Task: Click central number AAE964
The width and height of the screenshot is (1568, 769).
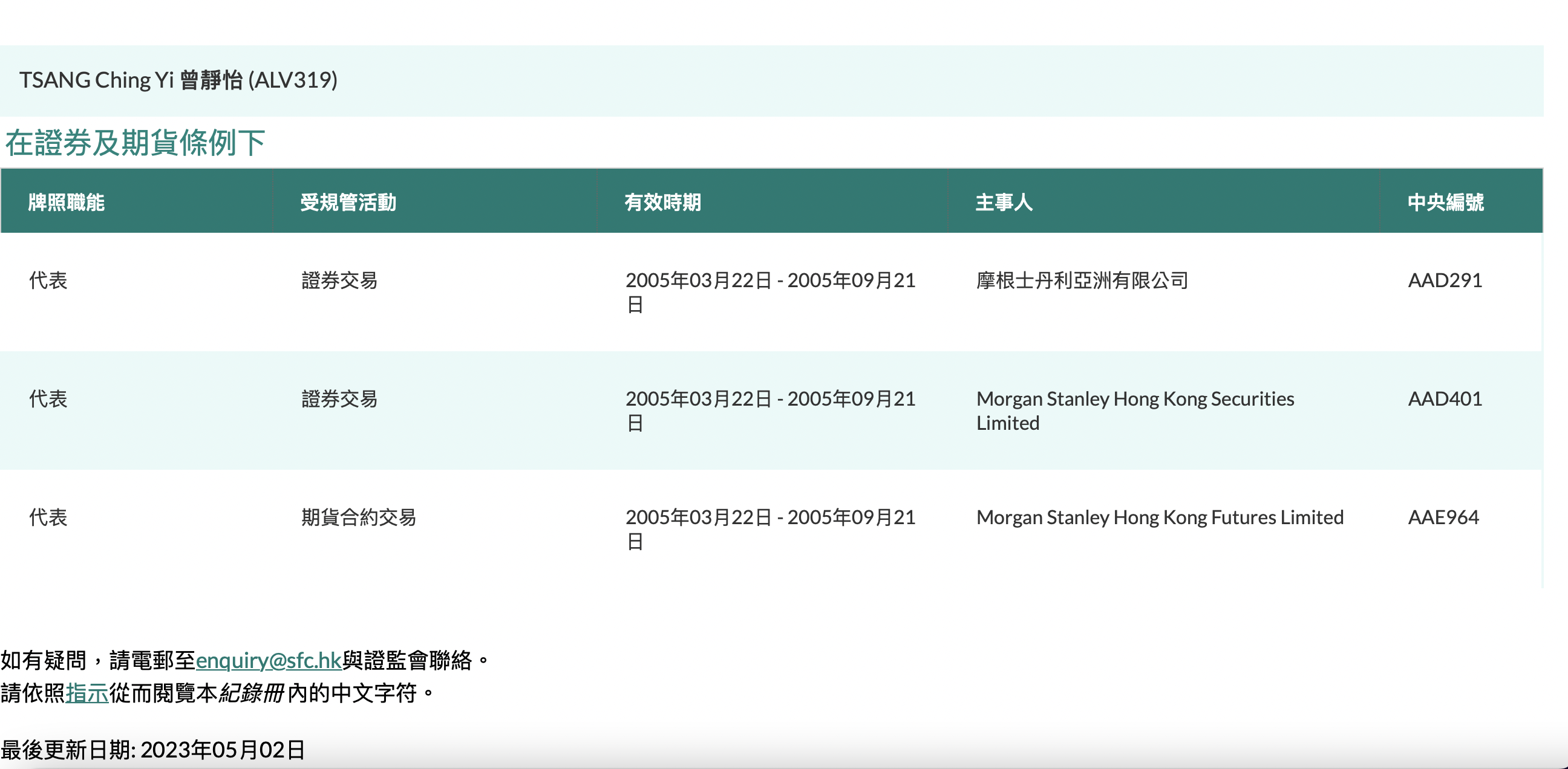Action: coord(1443,517)
